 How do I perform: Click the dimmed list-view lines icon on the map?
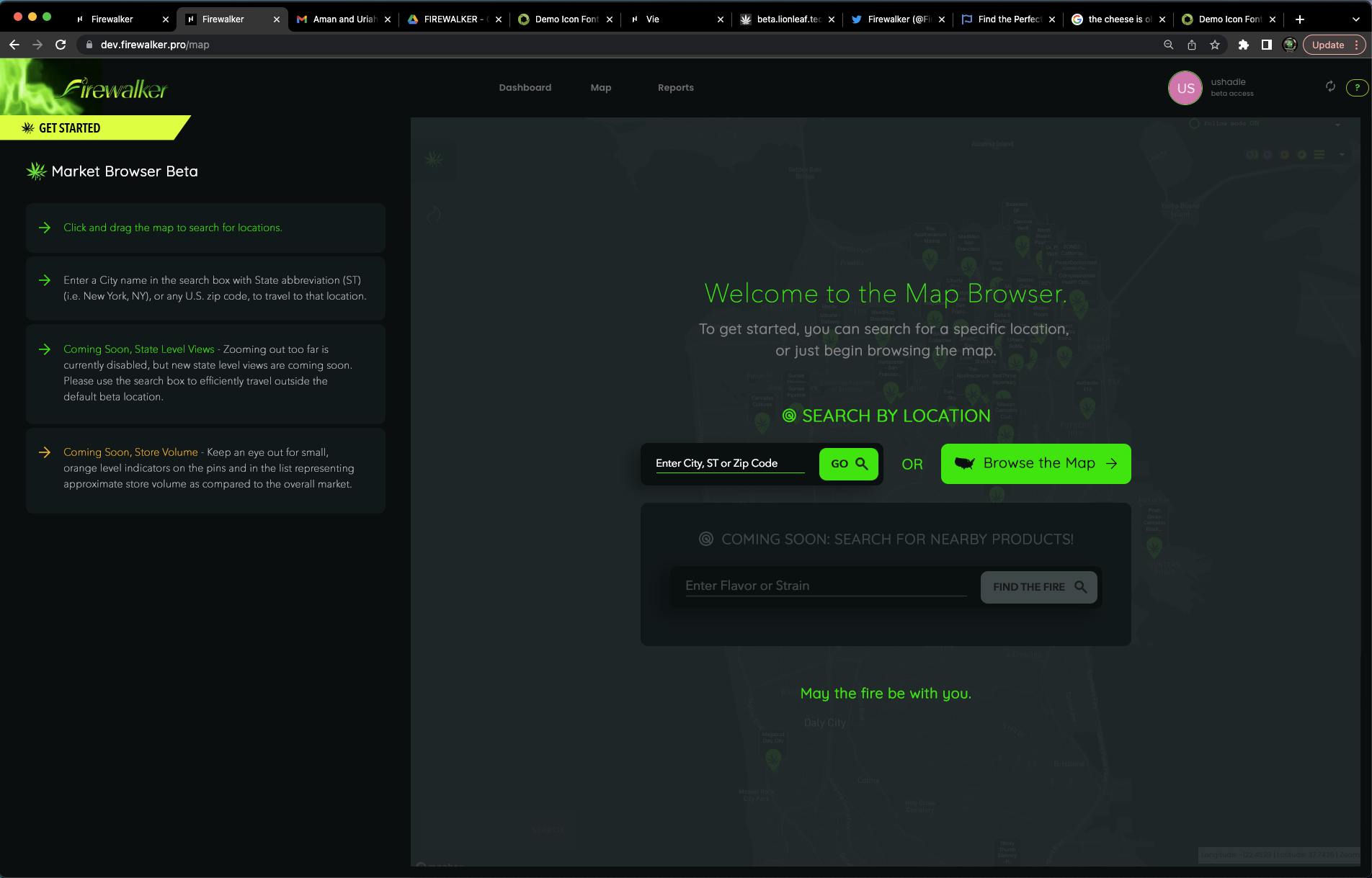pos(1319,155)
